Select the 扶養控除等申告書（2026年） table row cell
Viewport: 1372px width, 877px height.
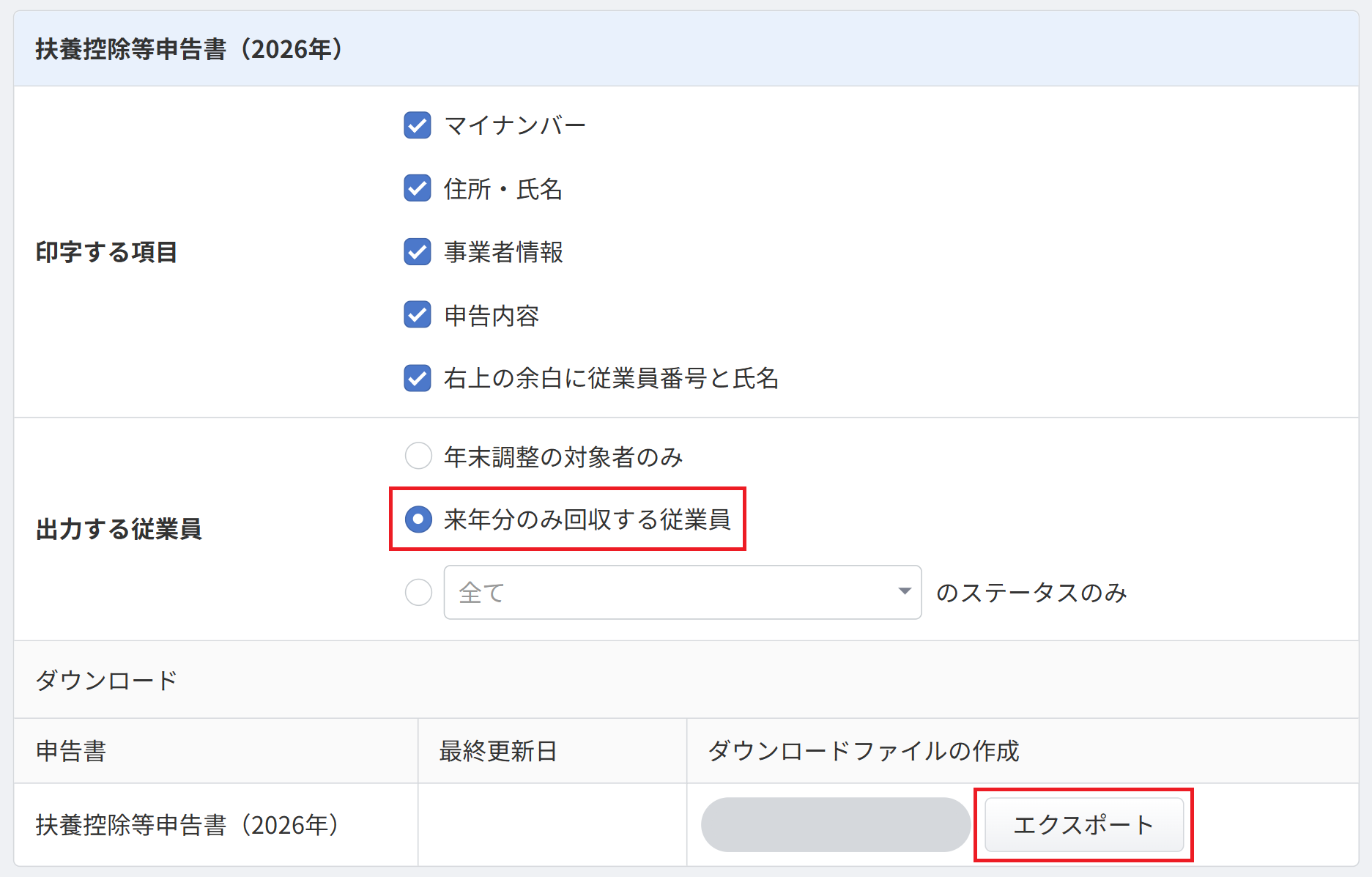[188, 825]
